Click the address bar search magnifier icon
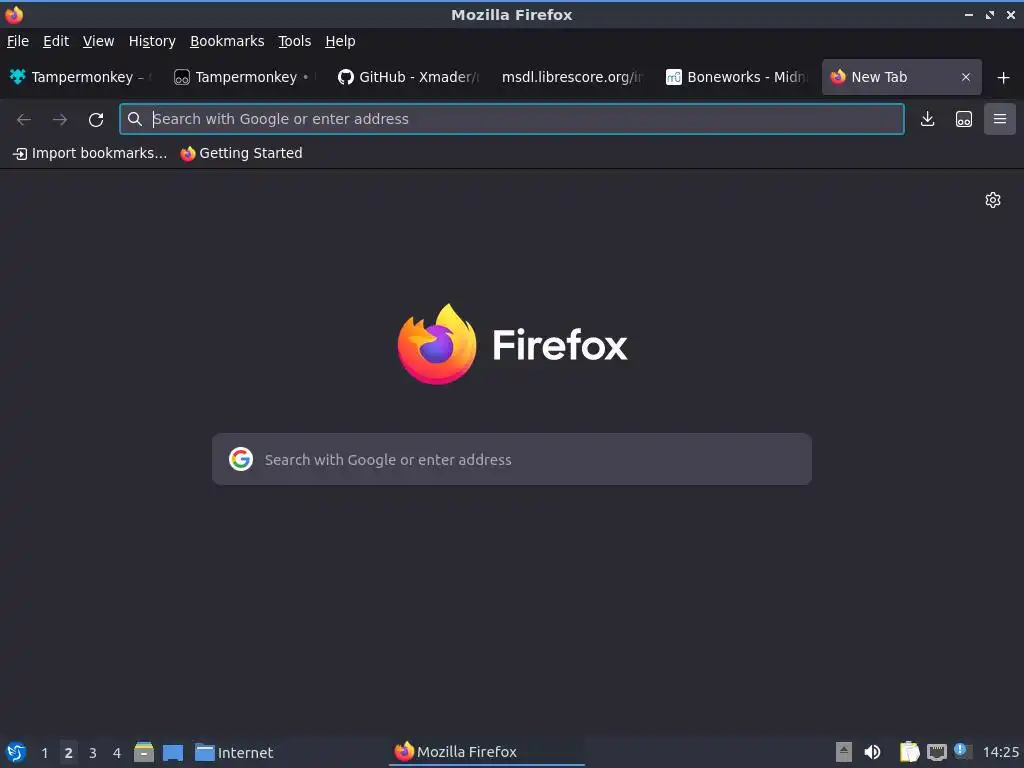This screenshot has height=768, width=1024. 135,119
